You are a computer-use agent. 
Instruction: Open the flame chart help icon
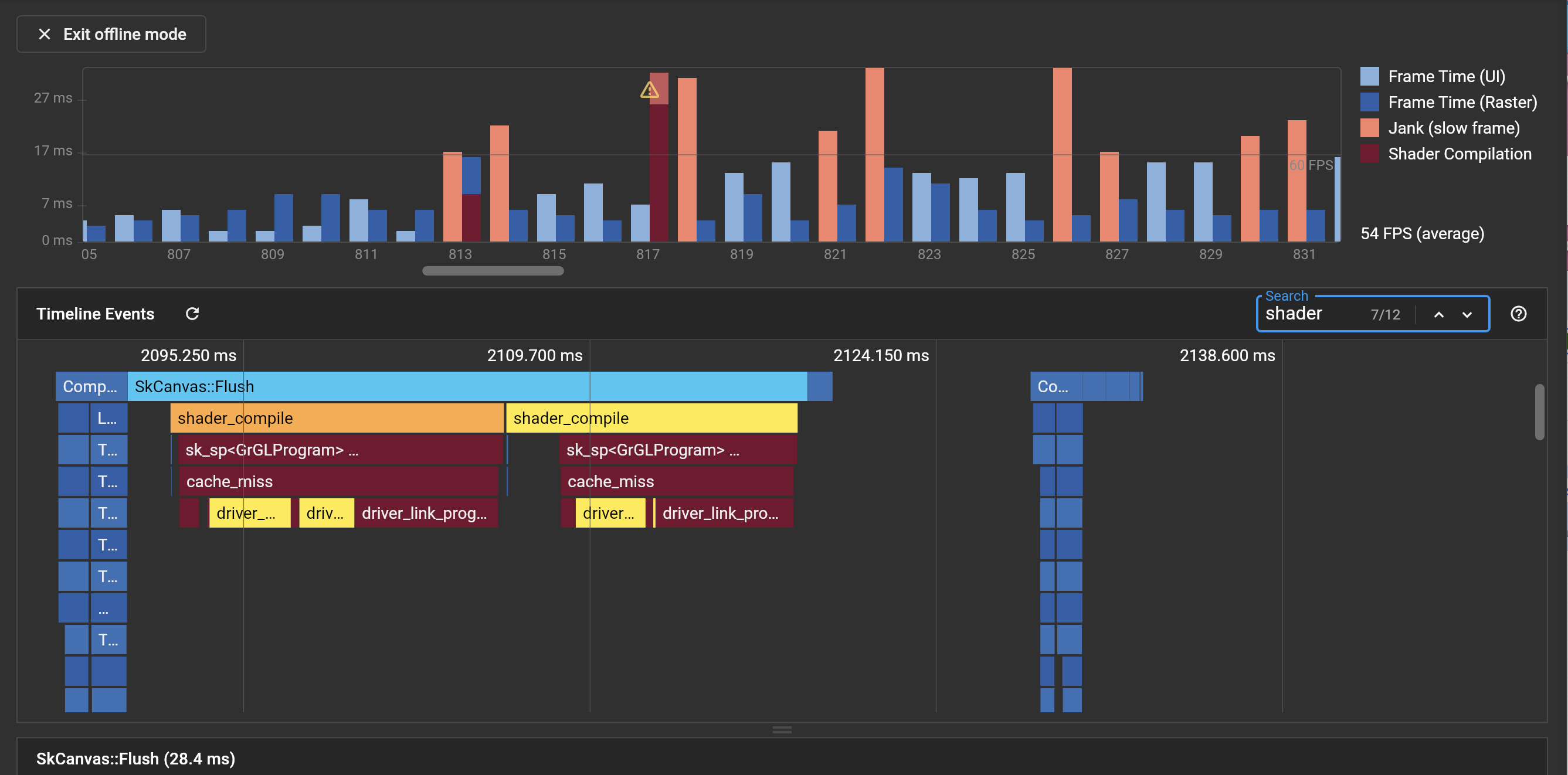coord(1518,314)
